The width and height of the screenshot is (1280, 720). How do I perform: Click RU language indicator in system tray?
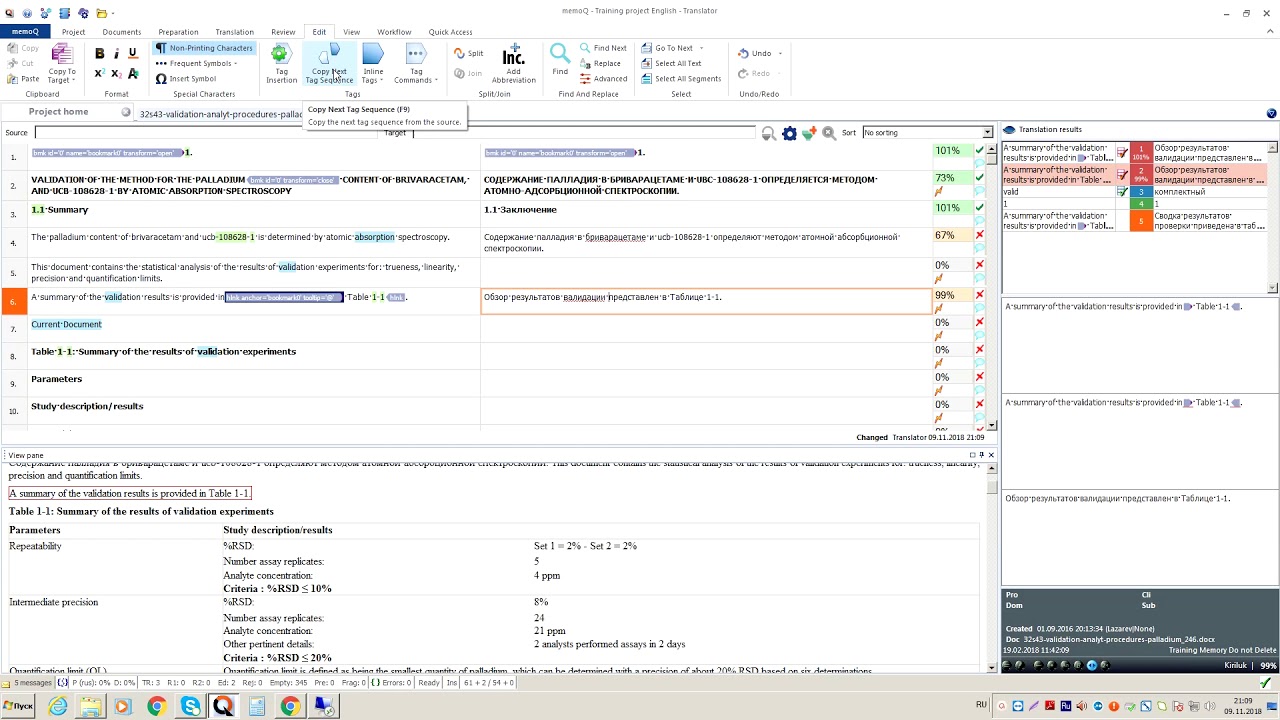[981, 705]
